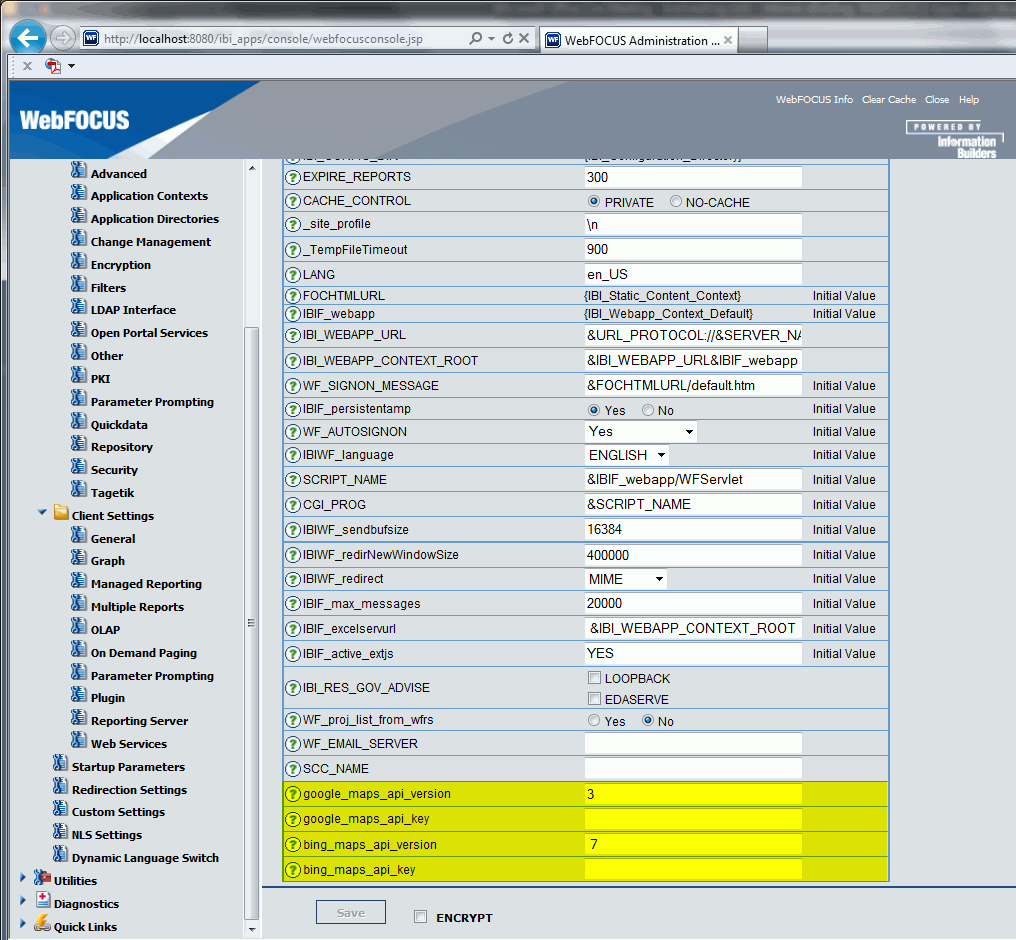Open the PDF toolbar dropdown arrow
This screenshot has width=1016, height=940.
pos(71,65)
